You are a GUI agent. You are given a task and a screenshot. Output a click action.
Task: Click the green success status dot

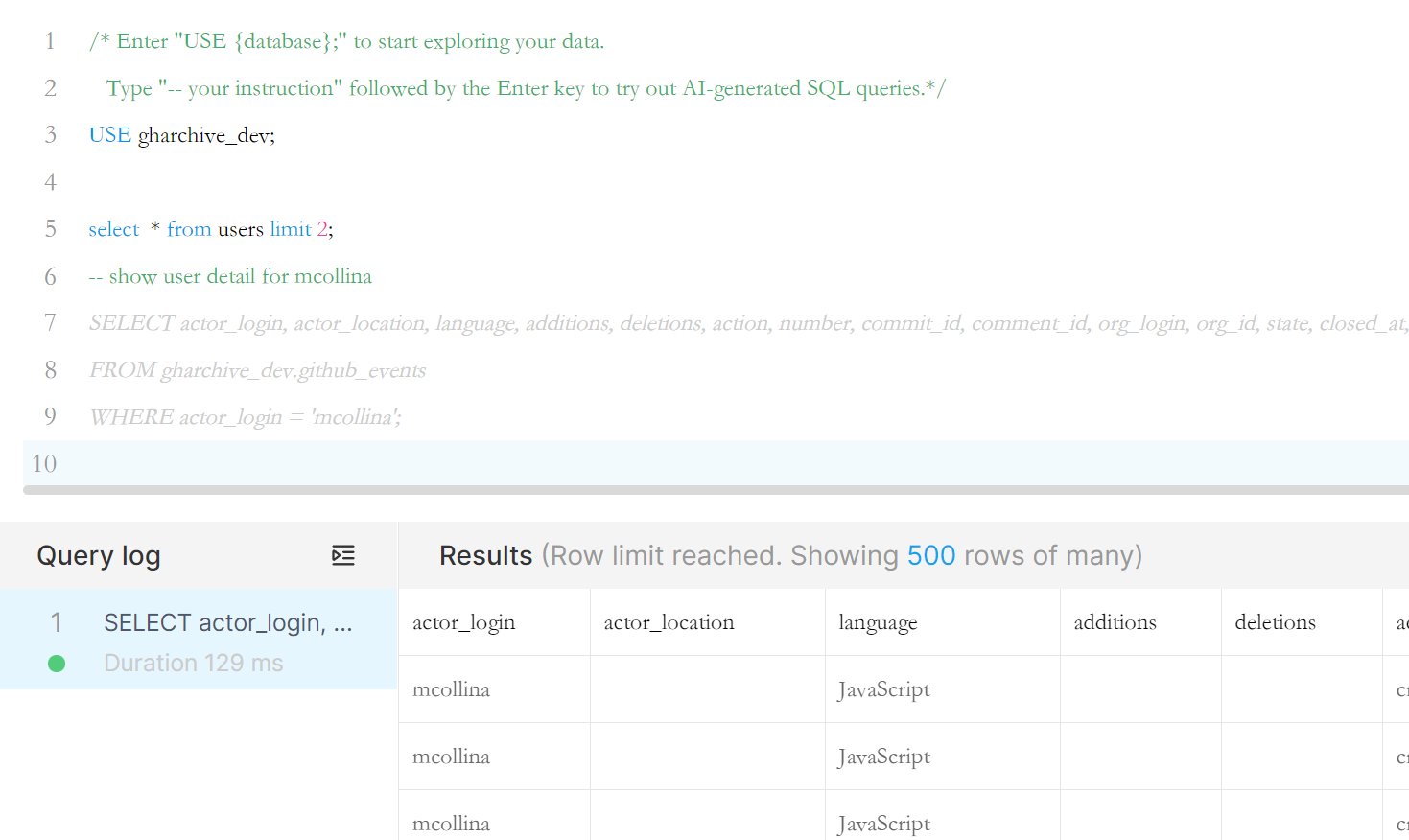57,663
